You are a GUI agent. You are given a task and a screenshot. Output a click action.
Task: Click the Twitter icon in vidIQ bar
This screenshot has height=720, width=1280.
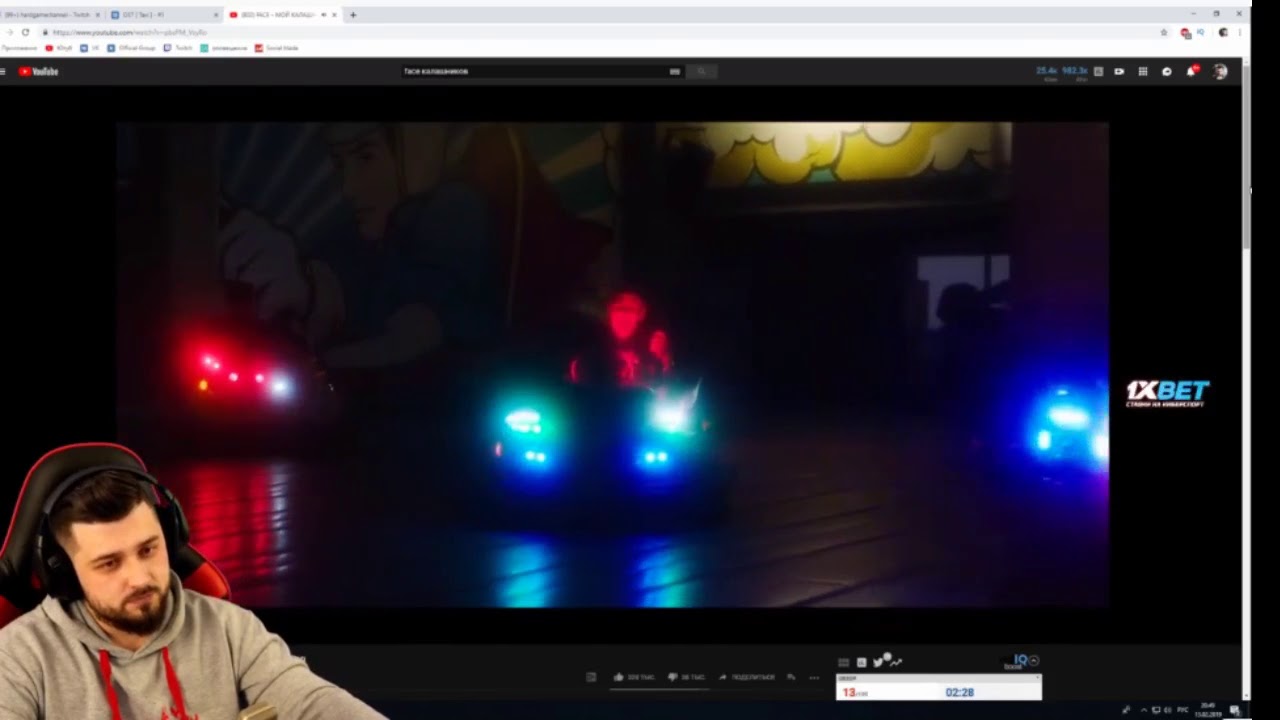pos(878,661)
